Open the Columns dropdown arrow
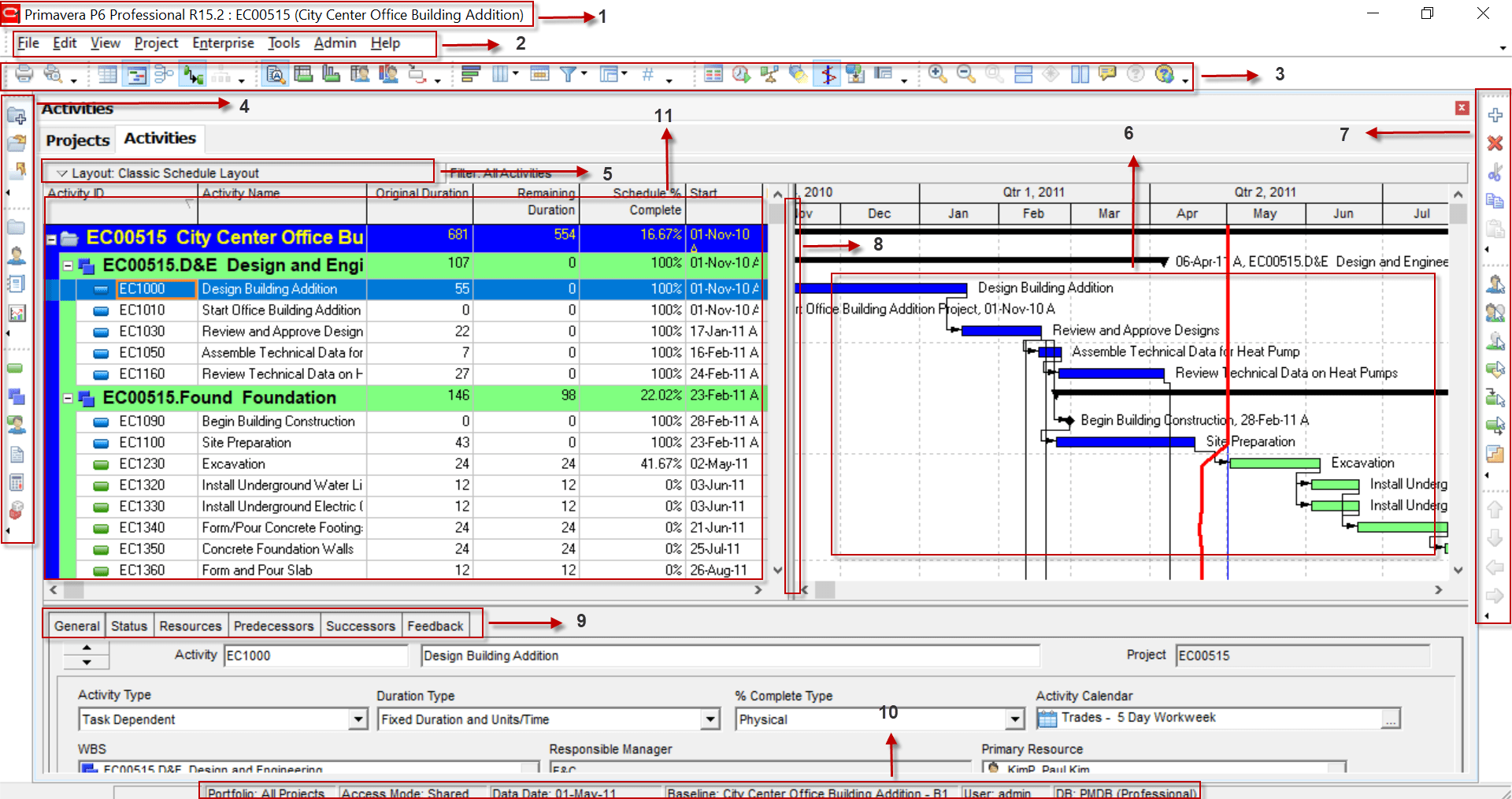Image resolution: width=1512 pixels, height=799 pixels. tap(516, 74)
